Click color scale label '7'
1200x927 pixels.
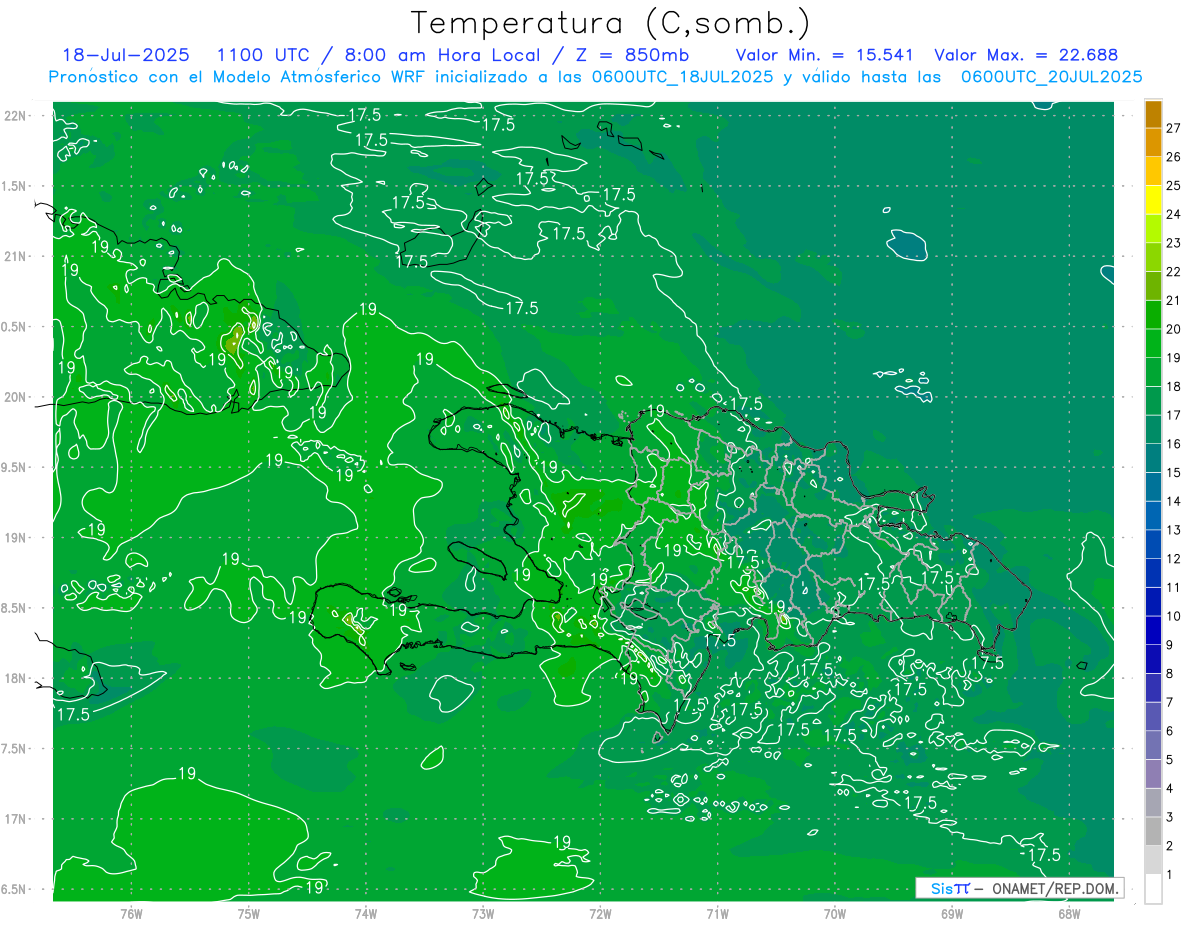(x=1170, y=703)
